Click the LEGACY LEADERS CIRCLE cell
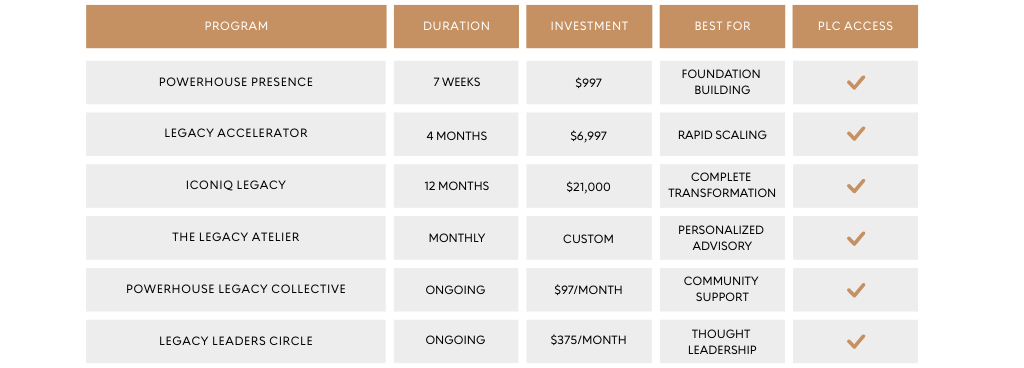This screenshot has width=1024, height=368. coord(236,341)
